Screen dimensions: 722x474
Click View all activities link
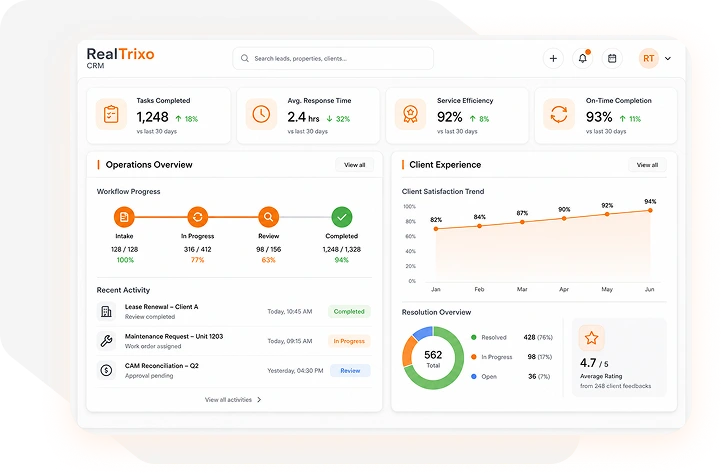[228, 400]
